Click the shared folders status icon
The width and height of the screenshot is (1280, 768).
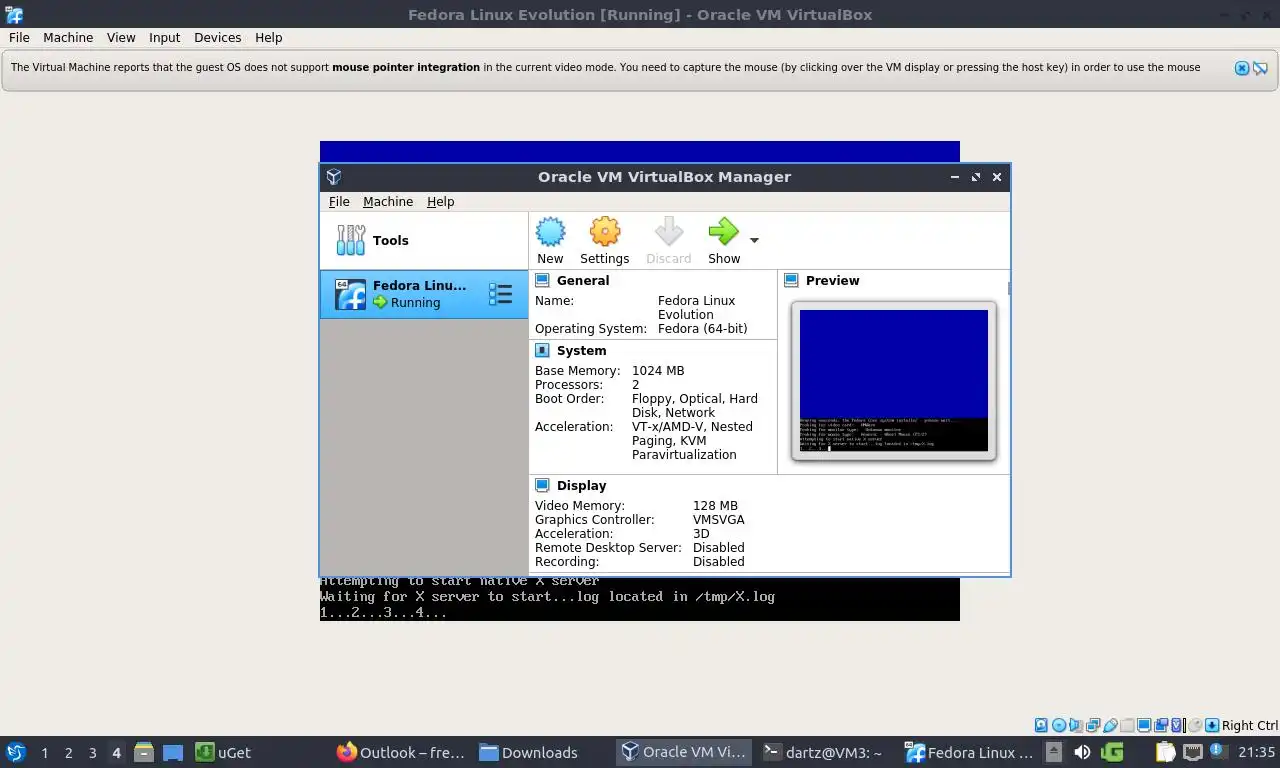(x=1127, y=725)
